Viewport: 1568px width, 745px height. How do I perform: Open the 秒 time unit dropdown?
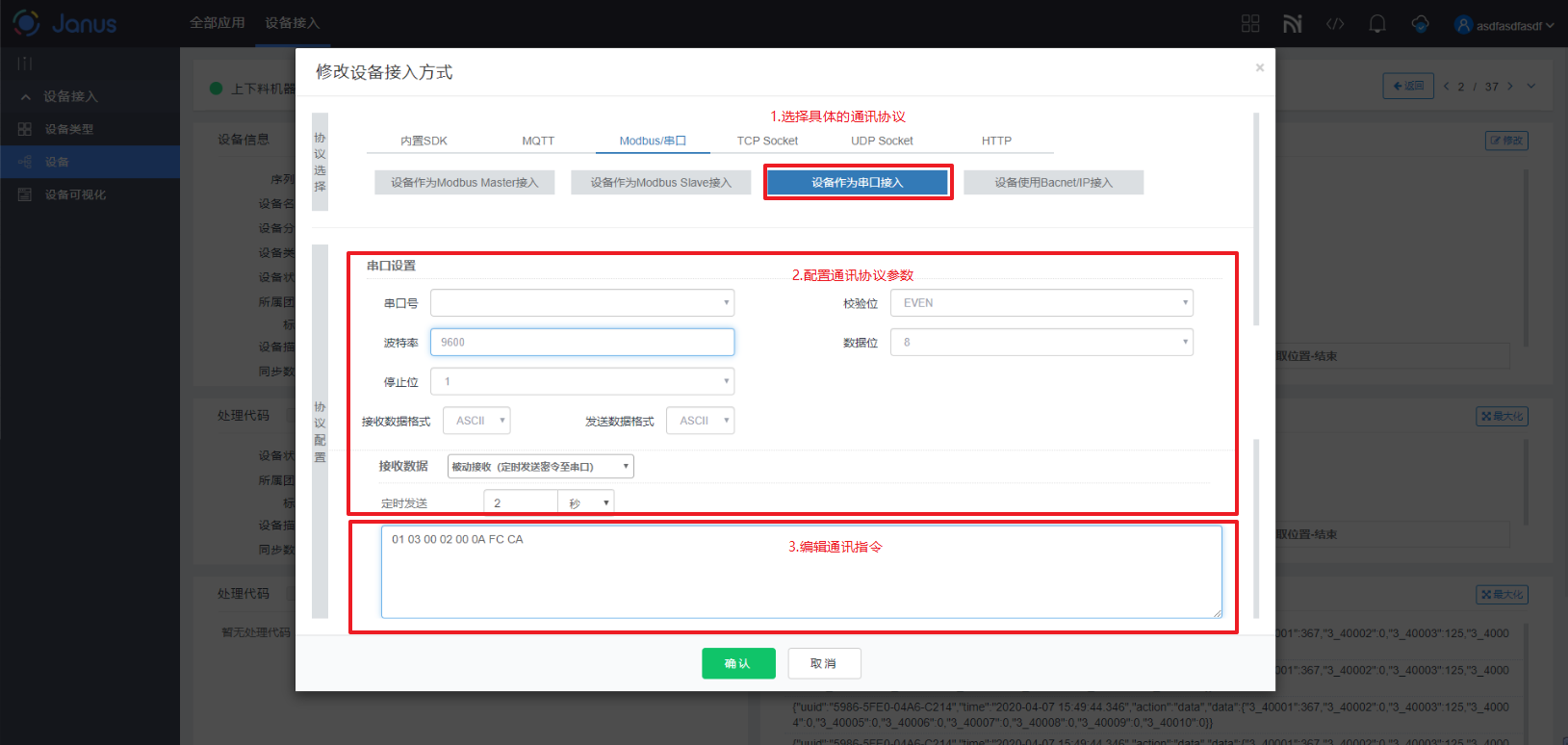pyautogui.click(x=586, y=502)
